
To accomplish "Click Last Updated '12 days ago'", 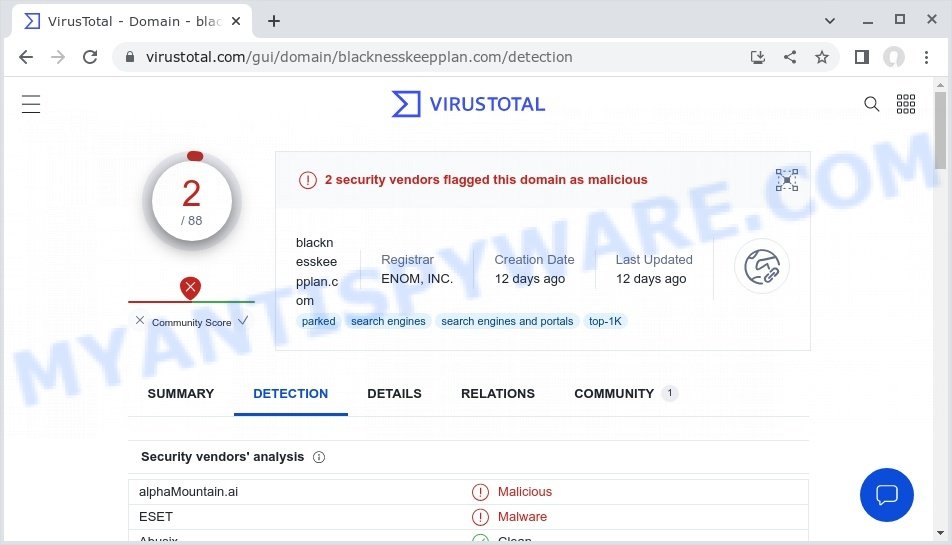I will pyautogui.click(x=651, y=279).
